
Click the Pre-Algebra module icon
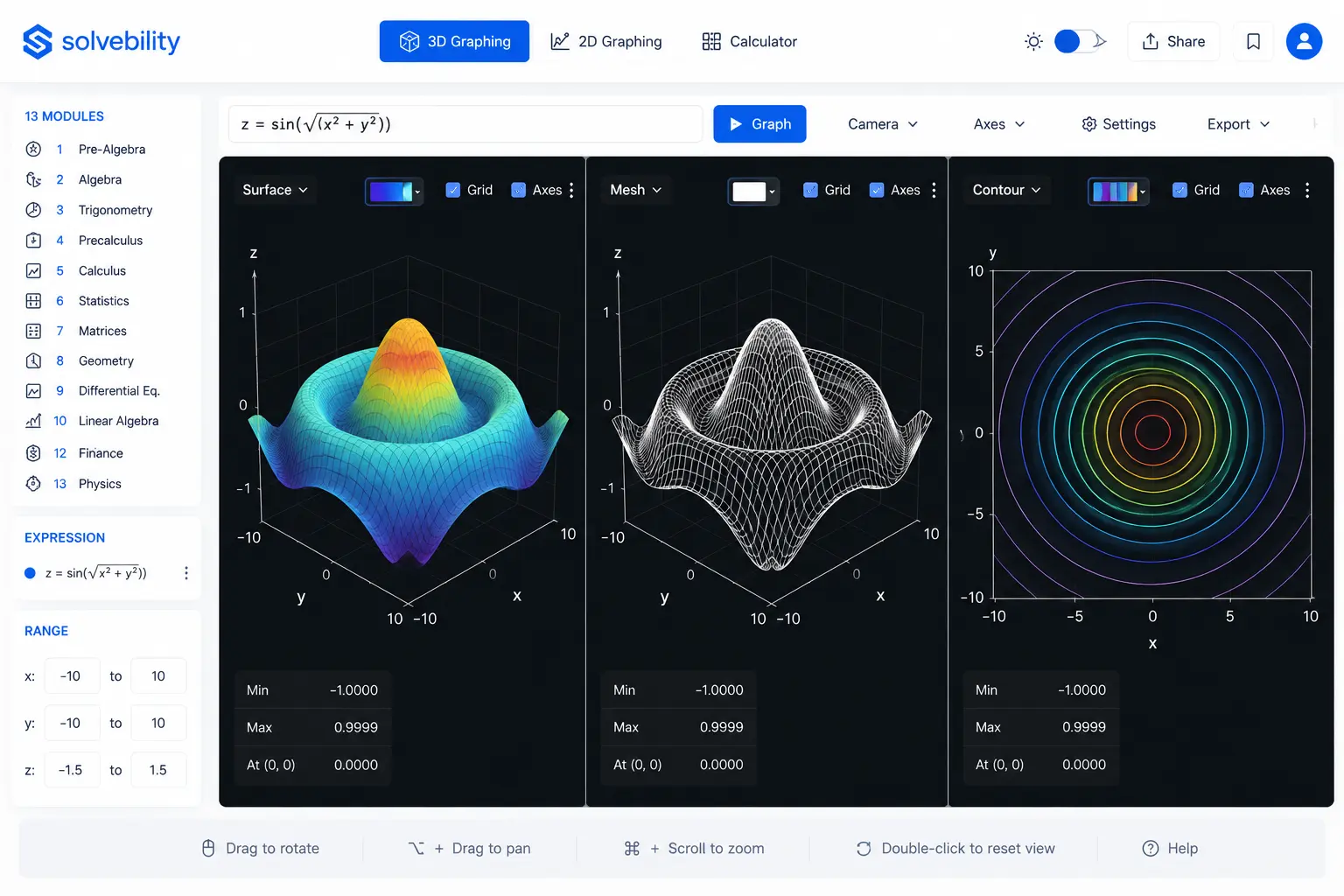(33, 150)
